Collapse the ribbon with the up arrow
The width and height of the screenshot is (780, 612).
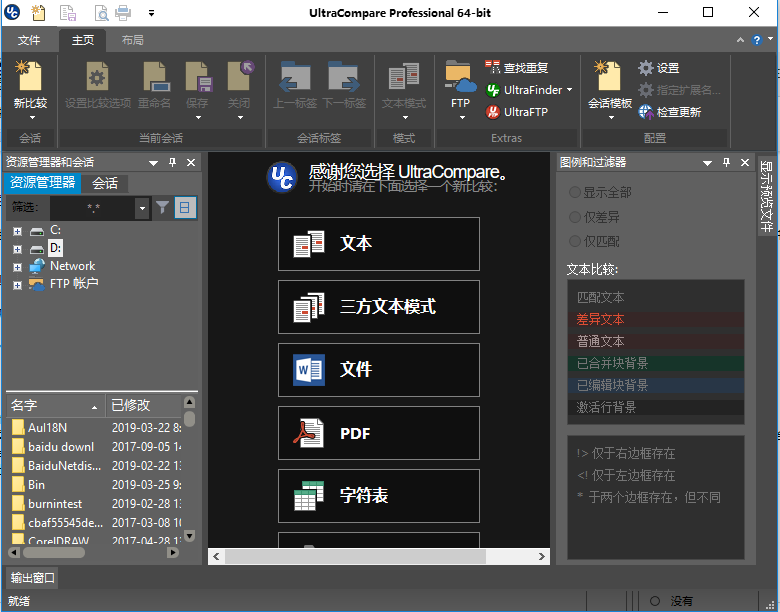(x=740, y=40)
